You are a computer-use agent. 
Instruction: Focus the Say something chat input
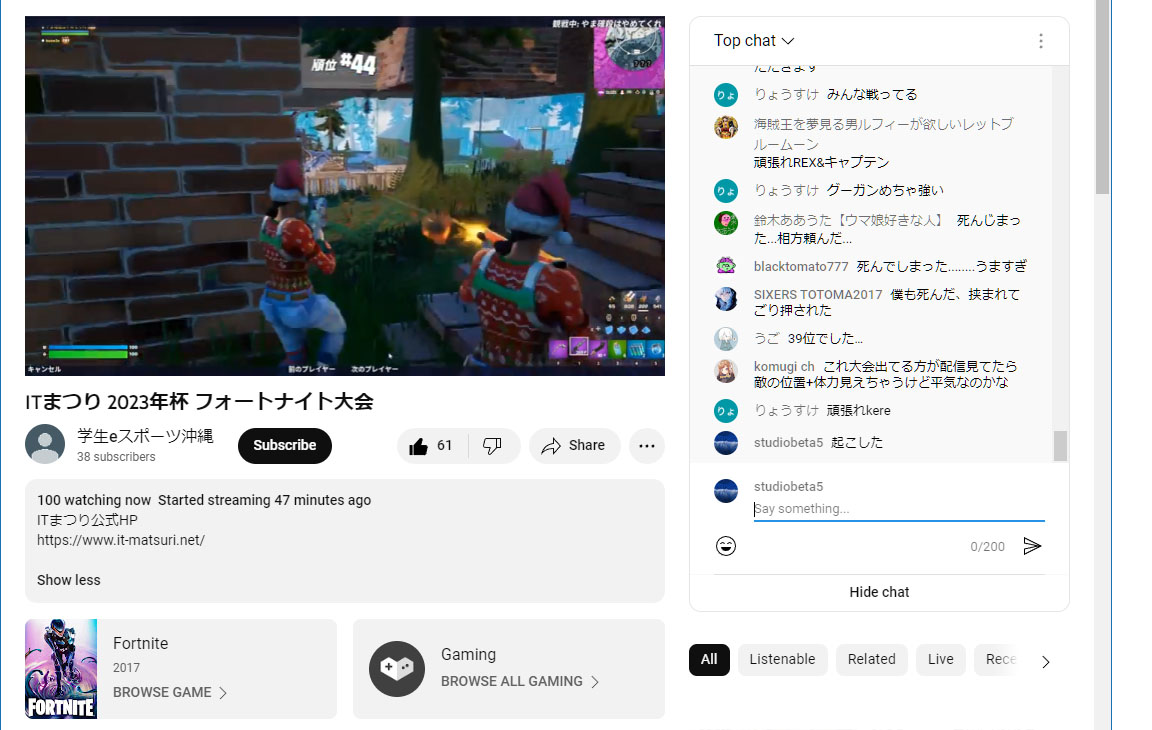click(899, 509)
